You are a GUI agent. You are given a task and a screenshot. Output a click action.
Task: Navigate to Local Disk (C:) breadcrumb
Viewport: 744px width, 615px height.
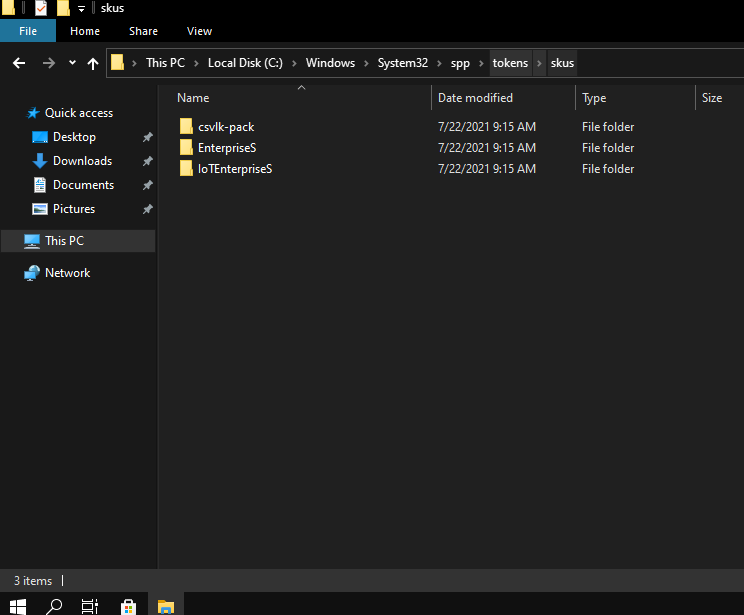point(245,63)
